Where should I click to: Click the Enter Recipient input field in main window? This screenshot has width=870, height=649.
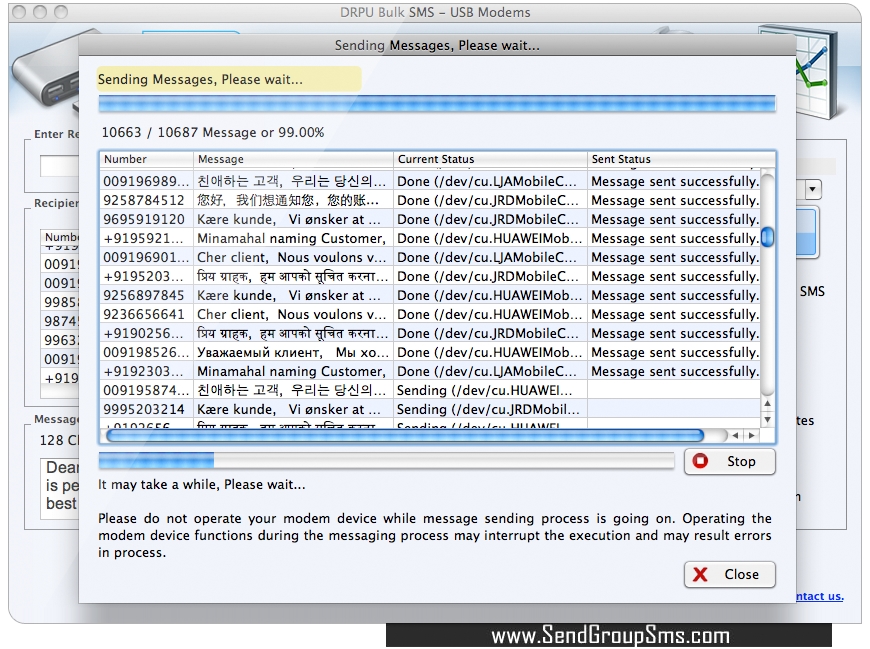59,166
